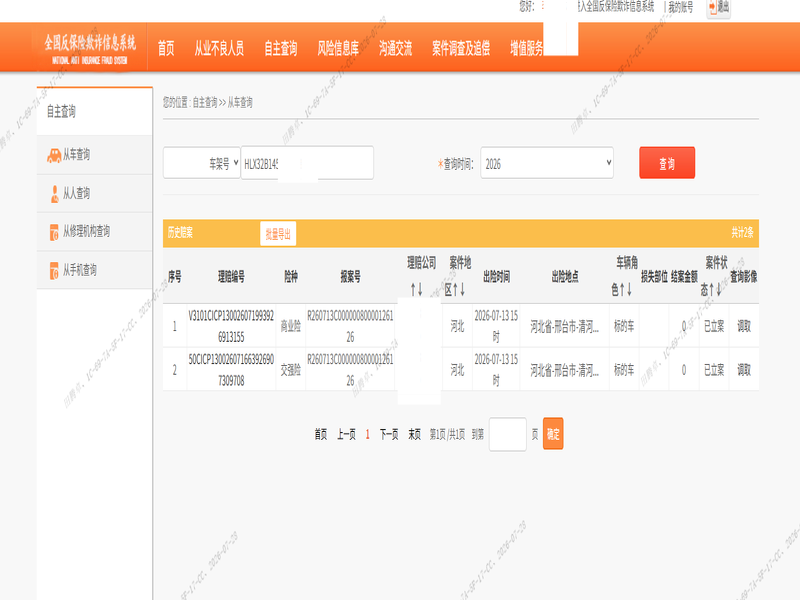
Task: Go to 上一页 in pagination
Action: tap(346, 435)
